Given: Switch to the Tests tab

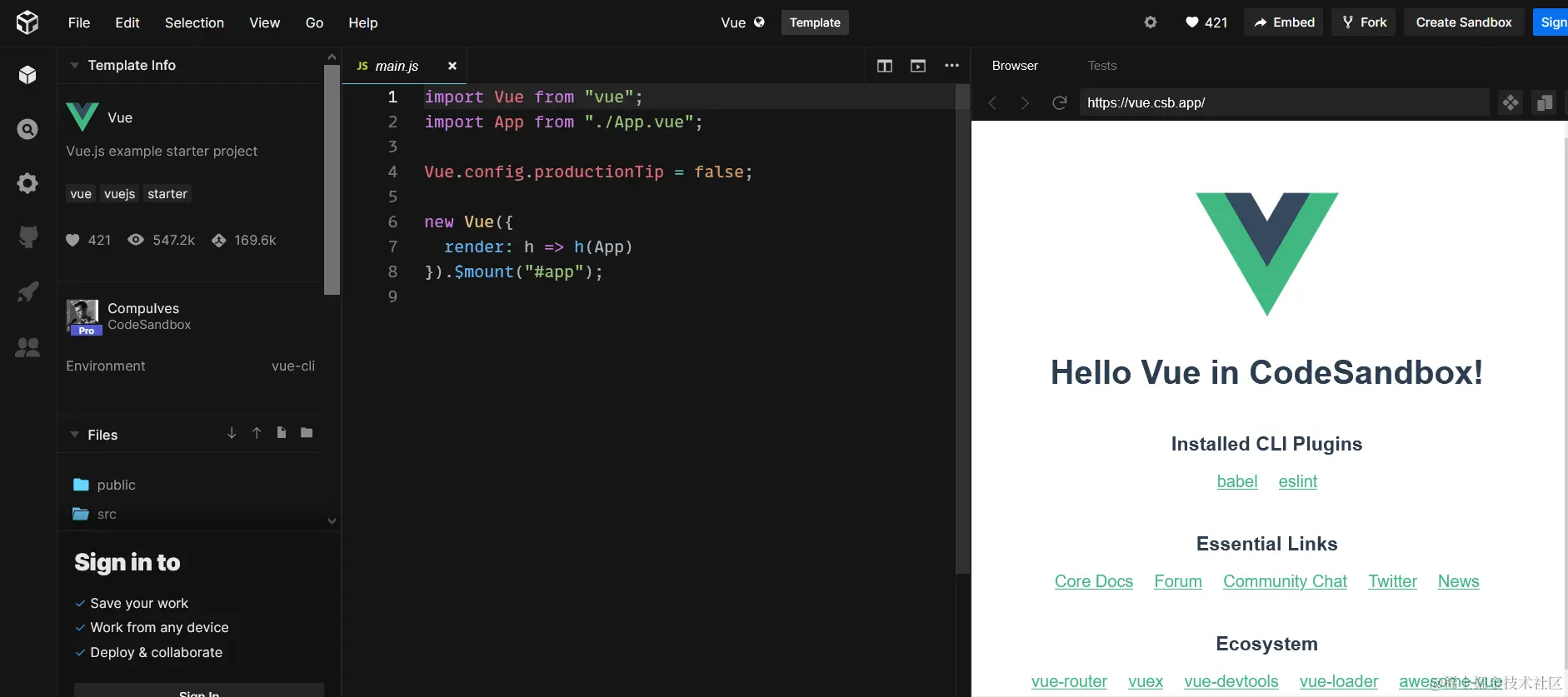Looking at the screenshot, I should (1102, 66).
